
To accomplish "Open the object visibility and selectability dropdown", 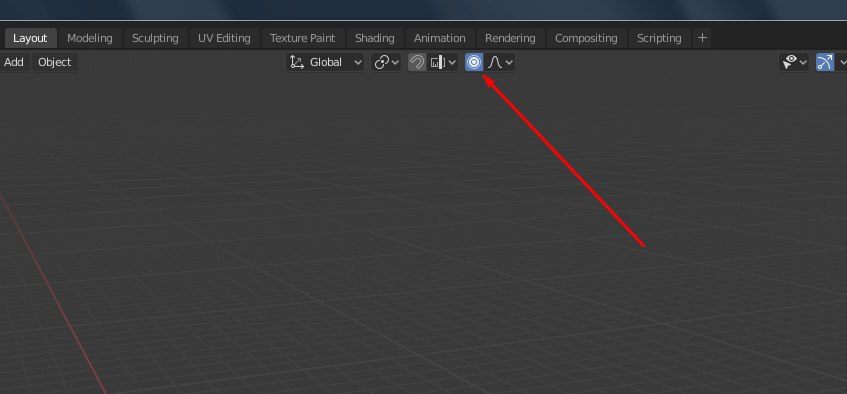I will coord(794,62).
